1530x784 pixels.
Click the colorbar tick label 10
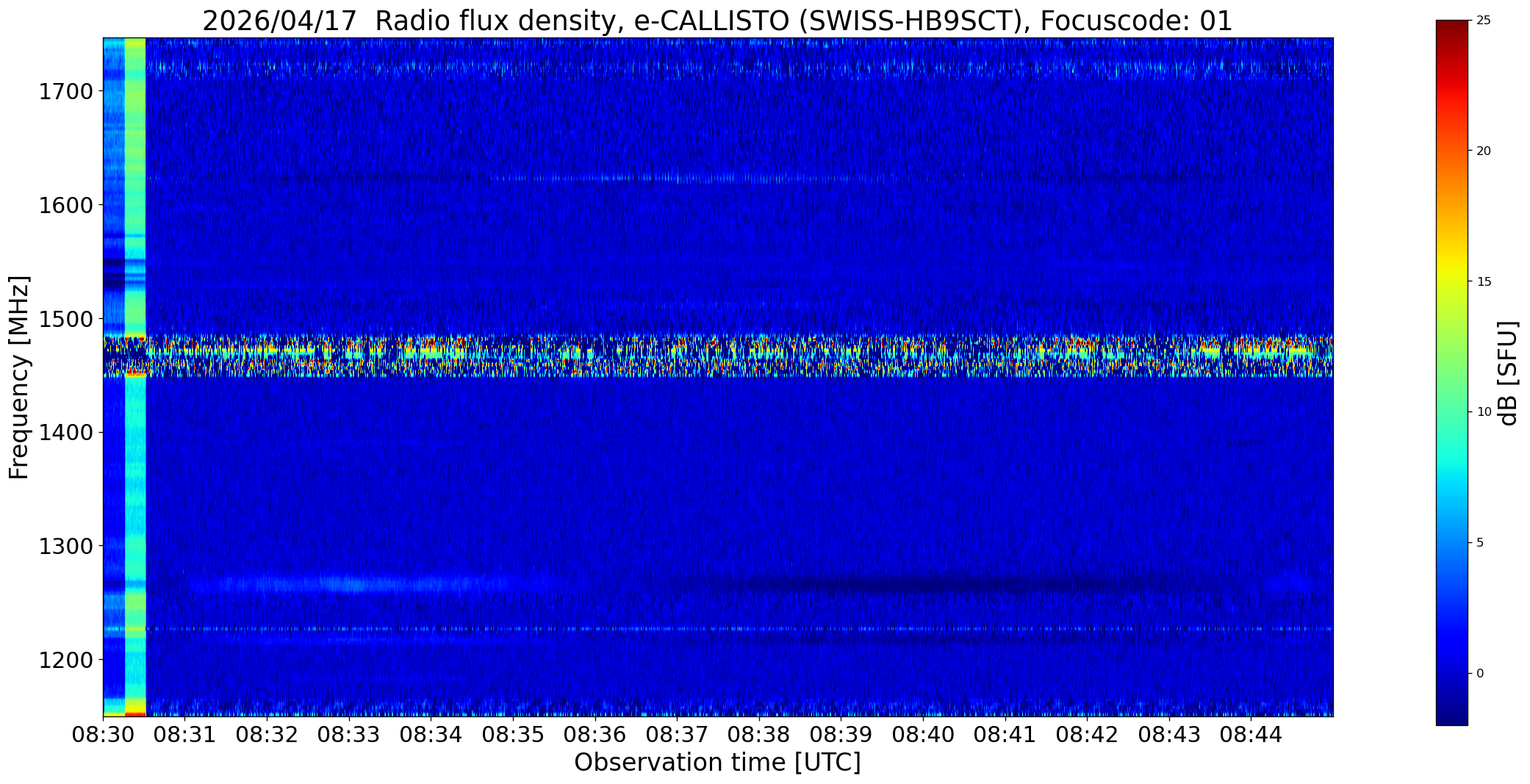pos(1484,412)
